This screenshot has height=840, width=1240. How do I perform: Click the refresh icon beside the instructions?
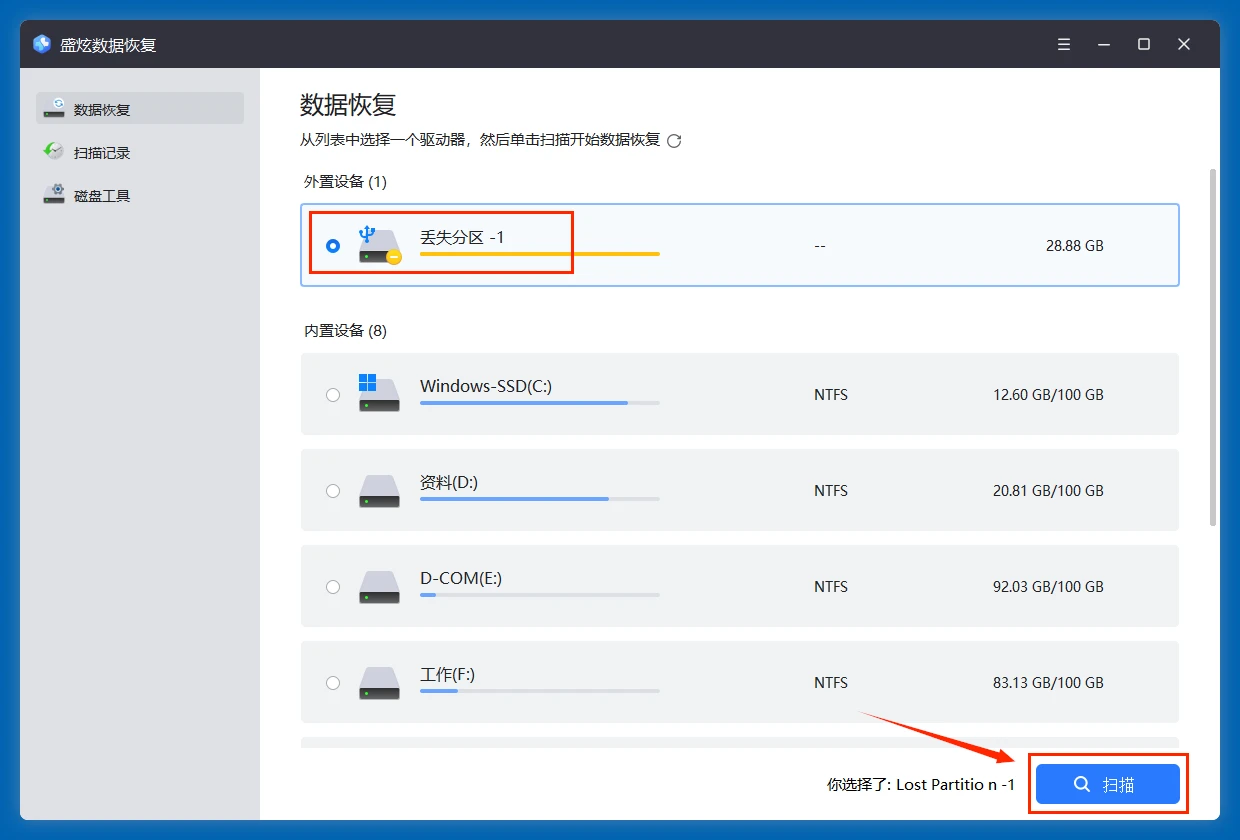(674, 141)
